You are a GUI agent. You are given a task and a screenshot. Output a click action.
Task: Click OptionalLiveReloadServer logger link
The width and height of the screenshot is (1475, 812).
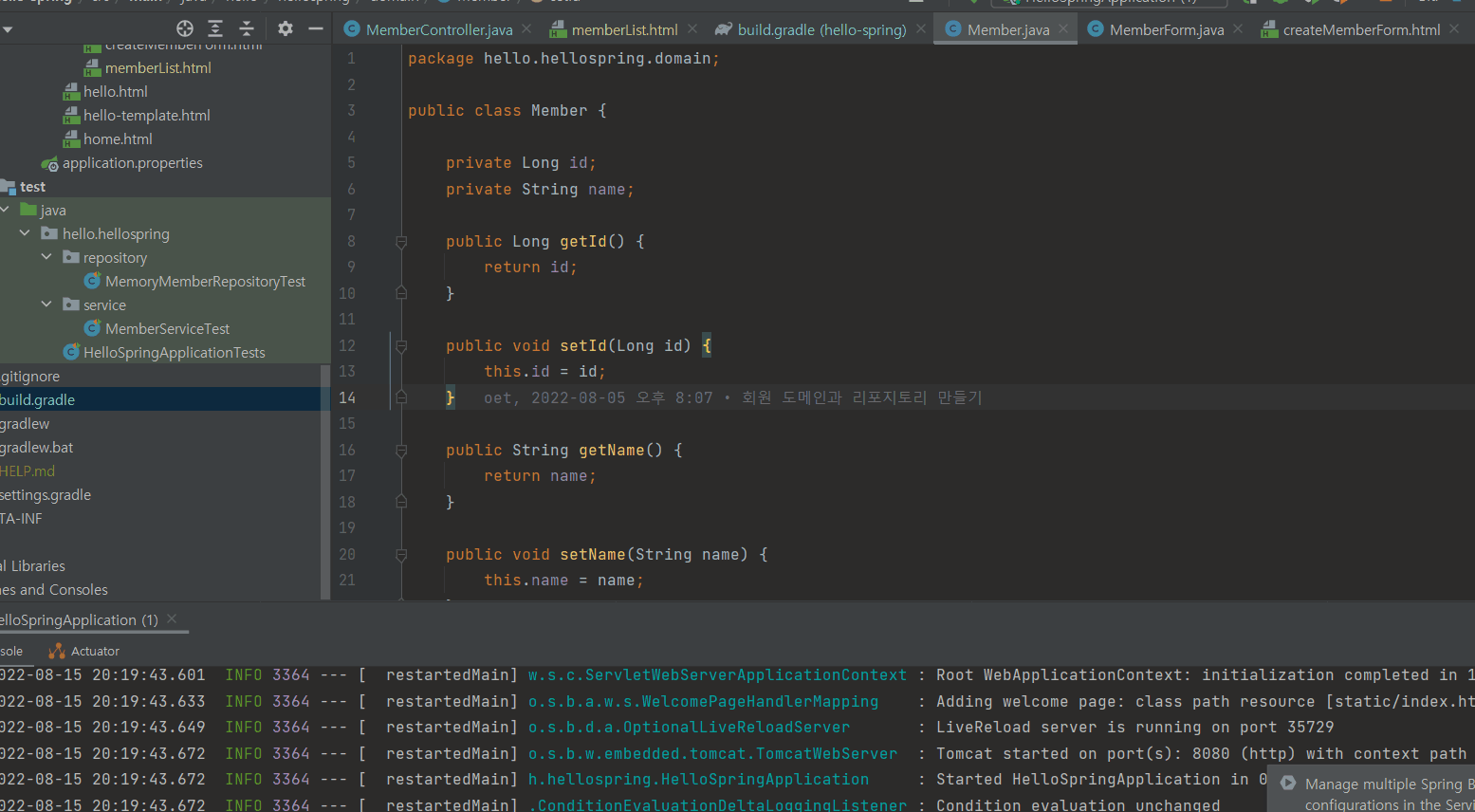click(689, 728)
